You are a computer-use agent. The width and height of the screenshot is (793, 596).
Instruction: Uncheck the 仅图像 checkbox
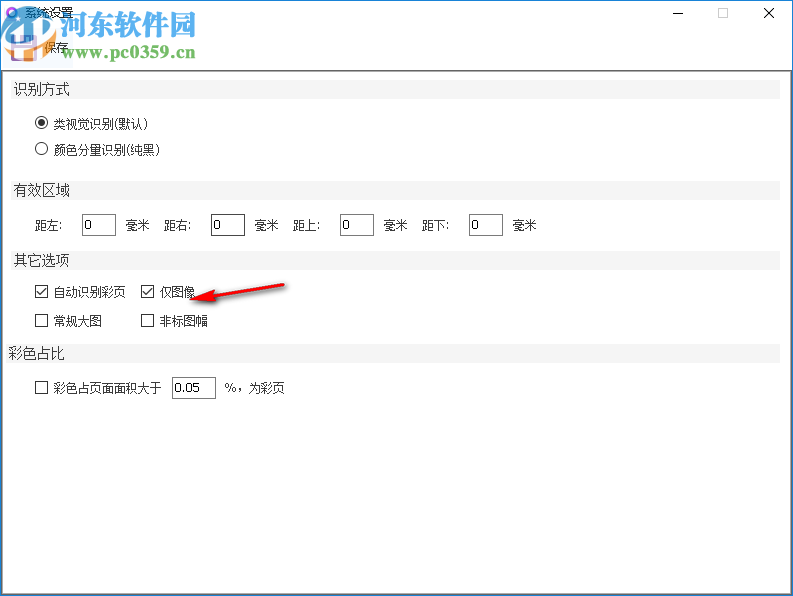click(147, 291)
